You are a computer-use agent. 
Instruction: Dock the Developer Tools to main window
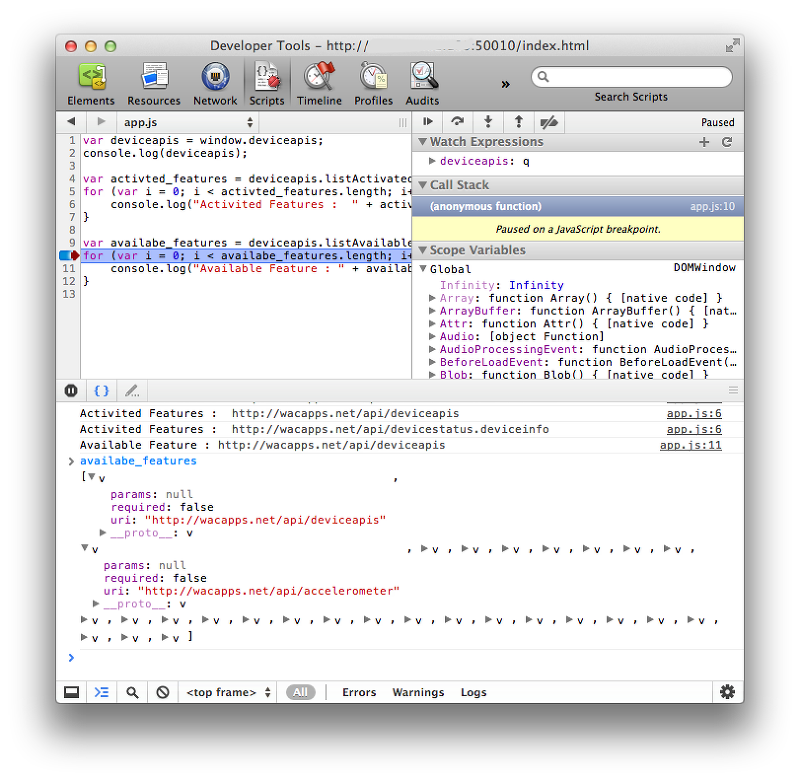pos(71,692)
